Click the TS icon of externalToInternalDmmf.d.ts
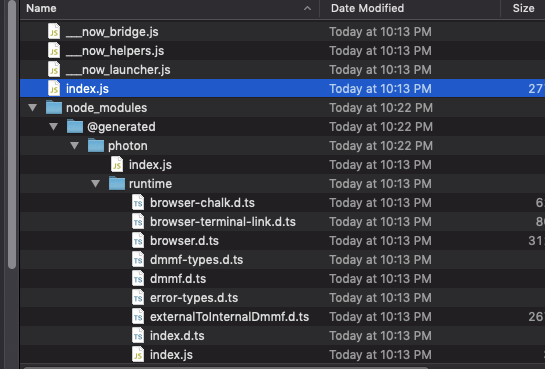Viewport: 545px width, 369px height. tap(138, 317)
